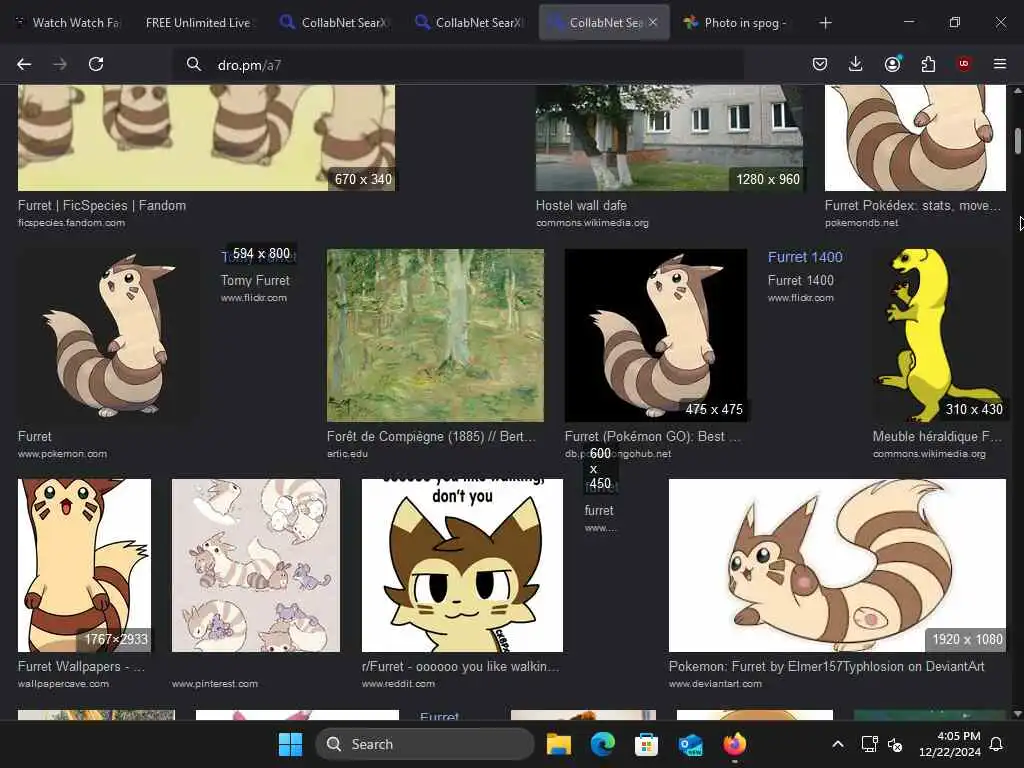Click the Furret Pokédex: stats title
The width and height of the screenshot is (1024, 768).
coord(912,206)
